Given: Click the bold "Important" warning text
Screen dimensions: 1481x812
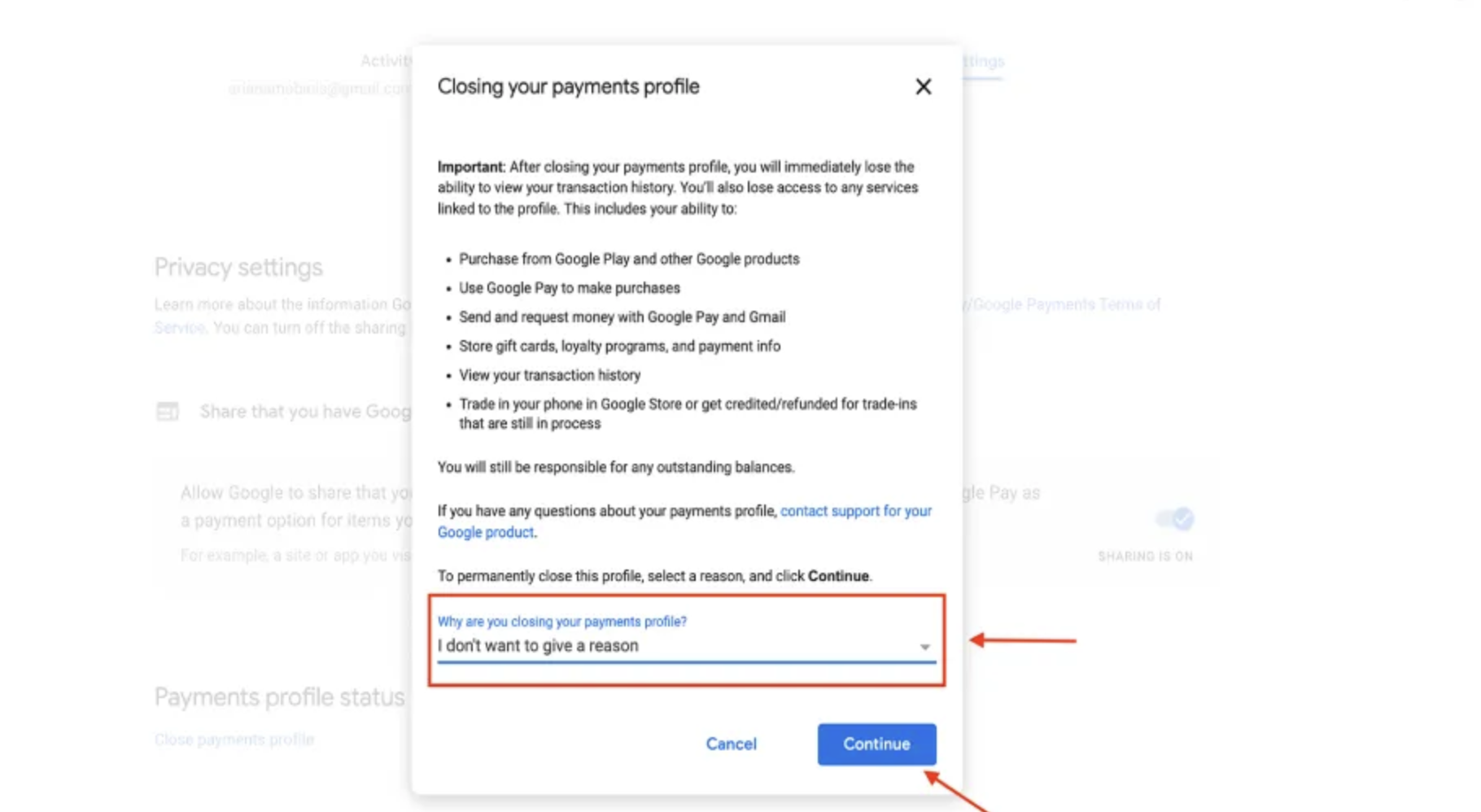Looking at the screenshot, I should 470,167.
